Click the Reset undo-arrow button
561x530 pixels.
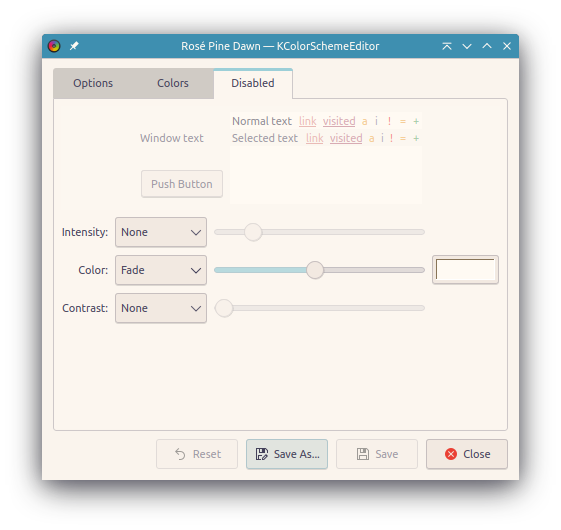[197, 454]
